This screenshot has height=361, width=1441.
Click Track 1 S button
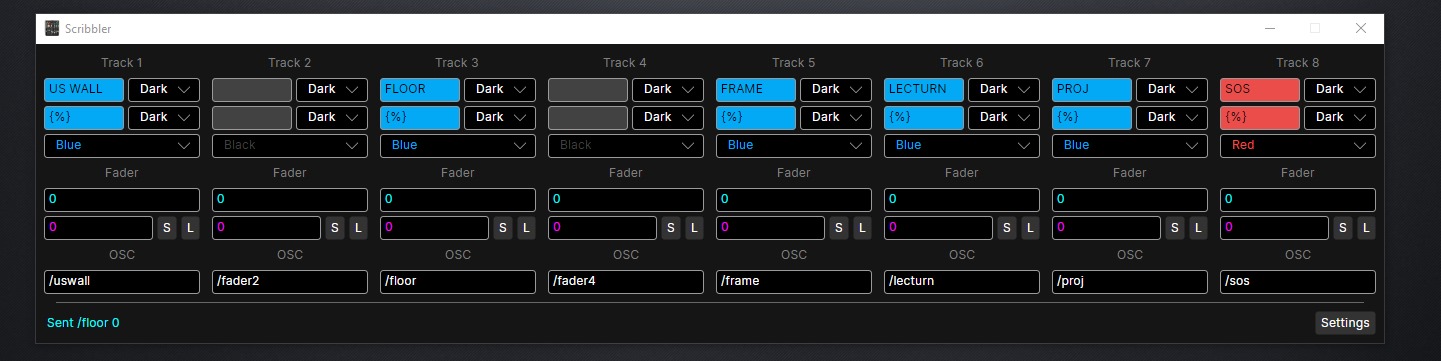(167, 228)
